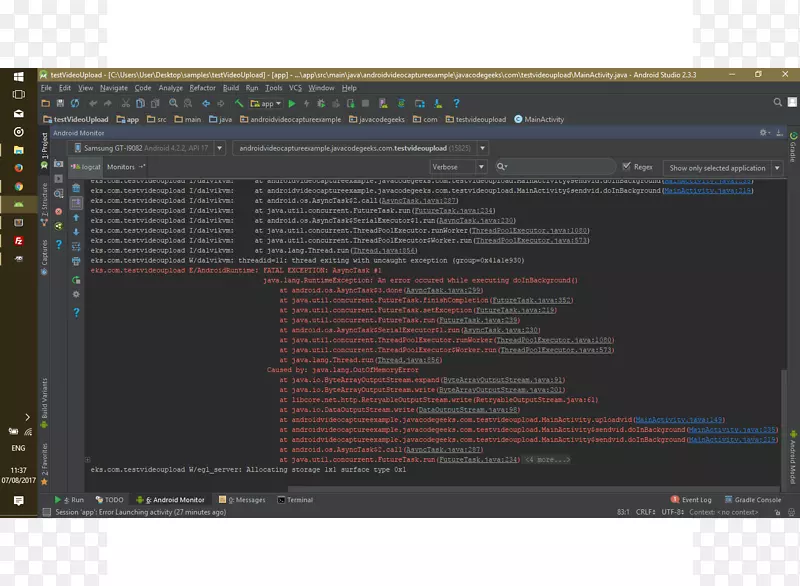800x586 pixels.
Task: Open the Event Log panel
Action: coord(691,500)
